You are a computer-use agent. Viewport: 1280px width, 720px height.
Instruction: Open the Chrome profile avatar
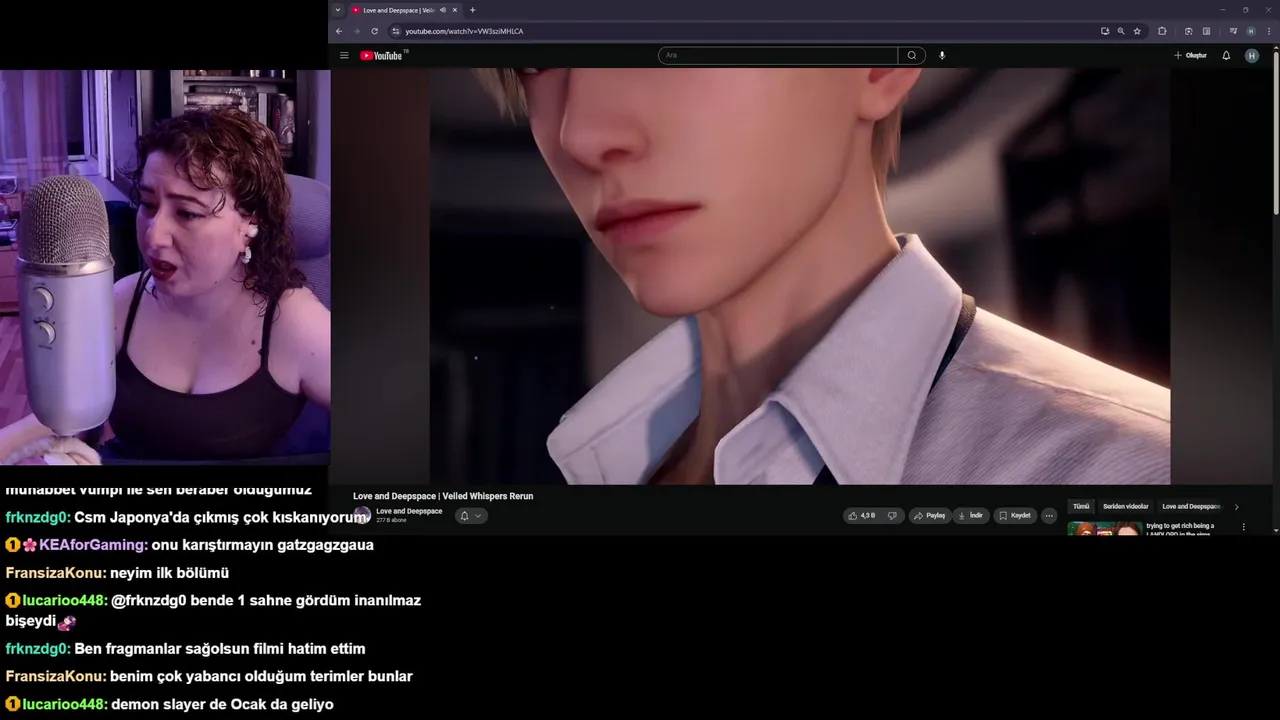(1251, 31)
